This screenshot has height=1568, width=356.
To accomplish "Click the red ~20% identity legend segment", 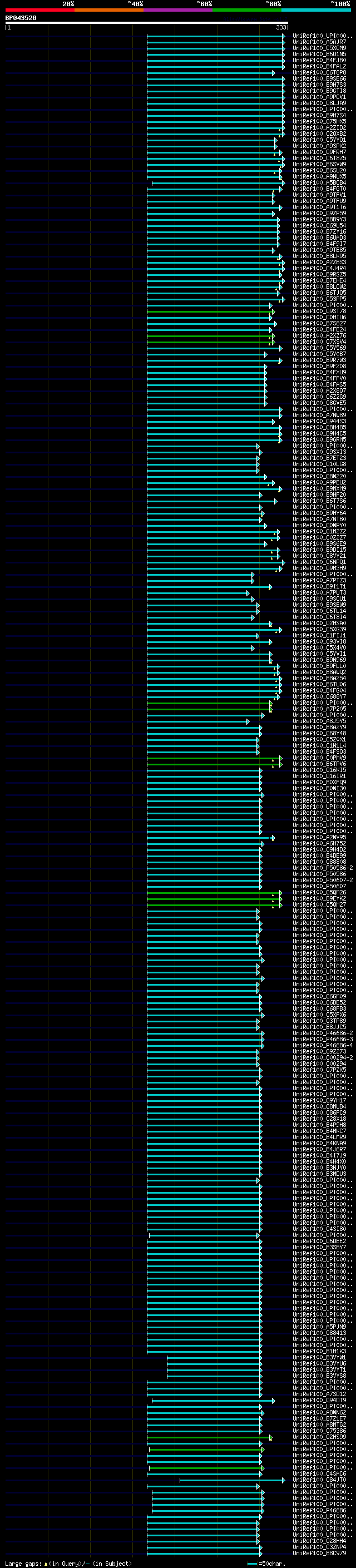I will tap(39, 10).
